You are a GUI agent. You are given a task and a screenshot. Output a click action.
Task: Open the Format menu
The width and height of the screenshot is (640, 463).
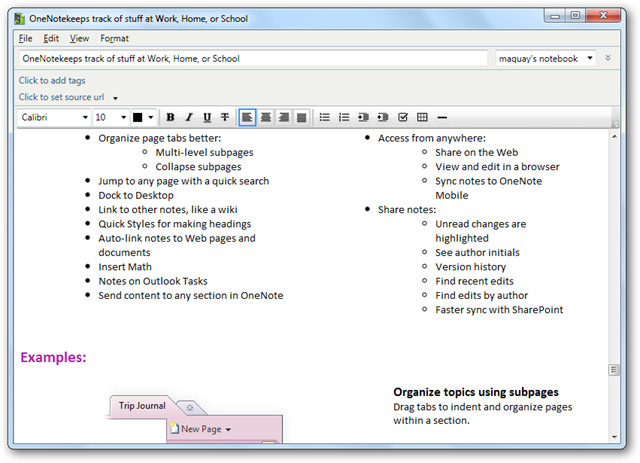pyautogui.click(x=114, y=38)
